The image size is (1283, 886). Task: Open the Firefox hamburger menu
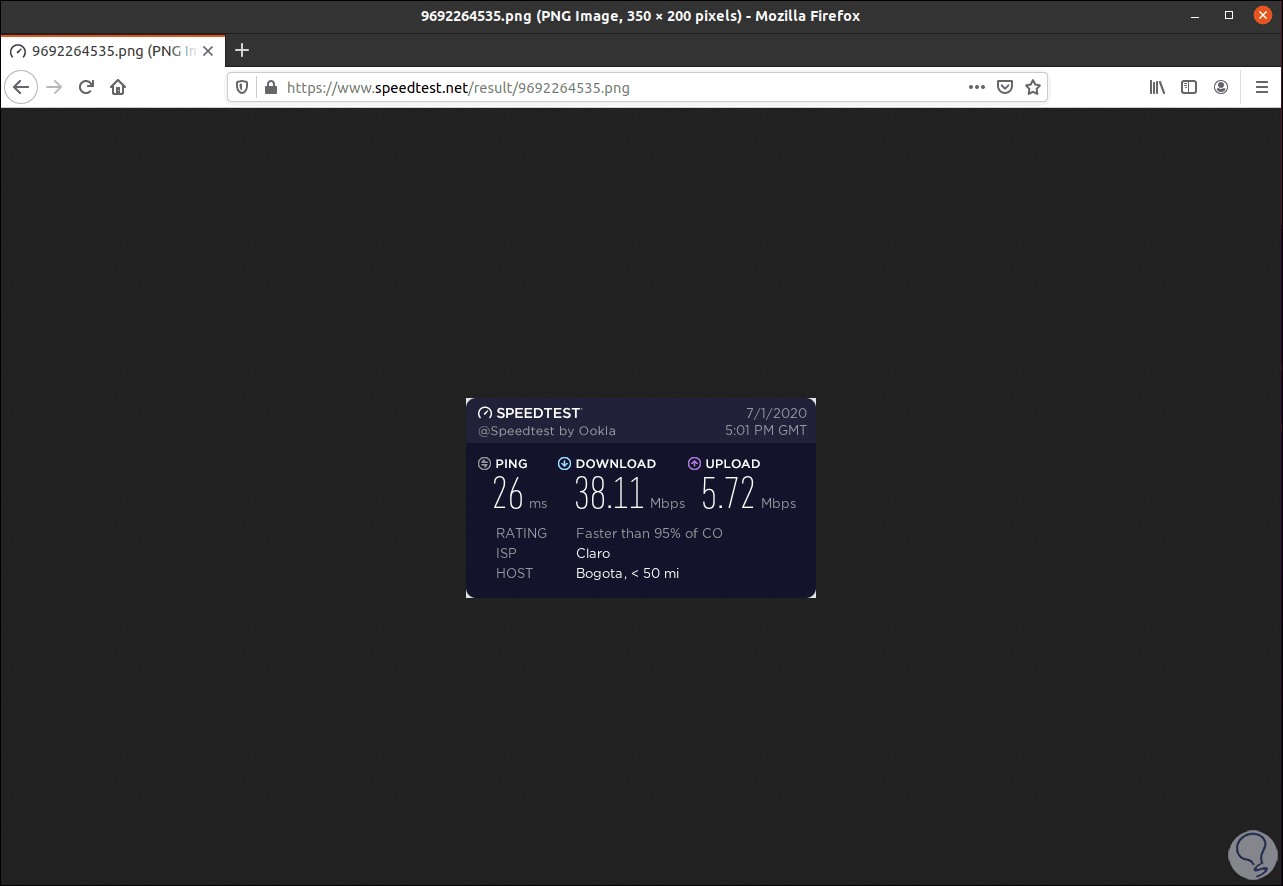(x=1262, y=87)
